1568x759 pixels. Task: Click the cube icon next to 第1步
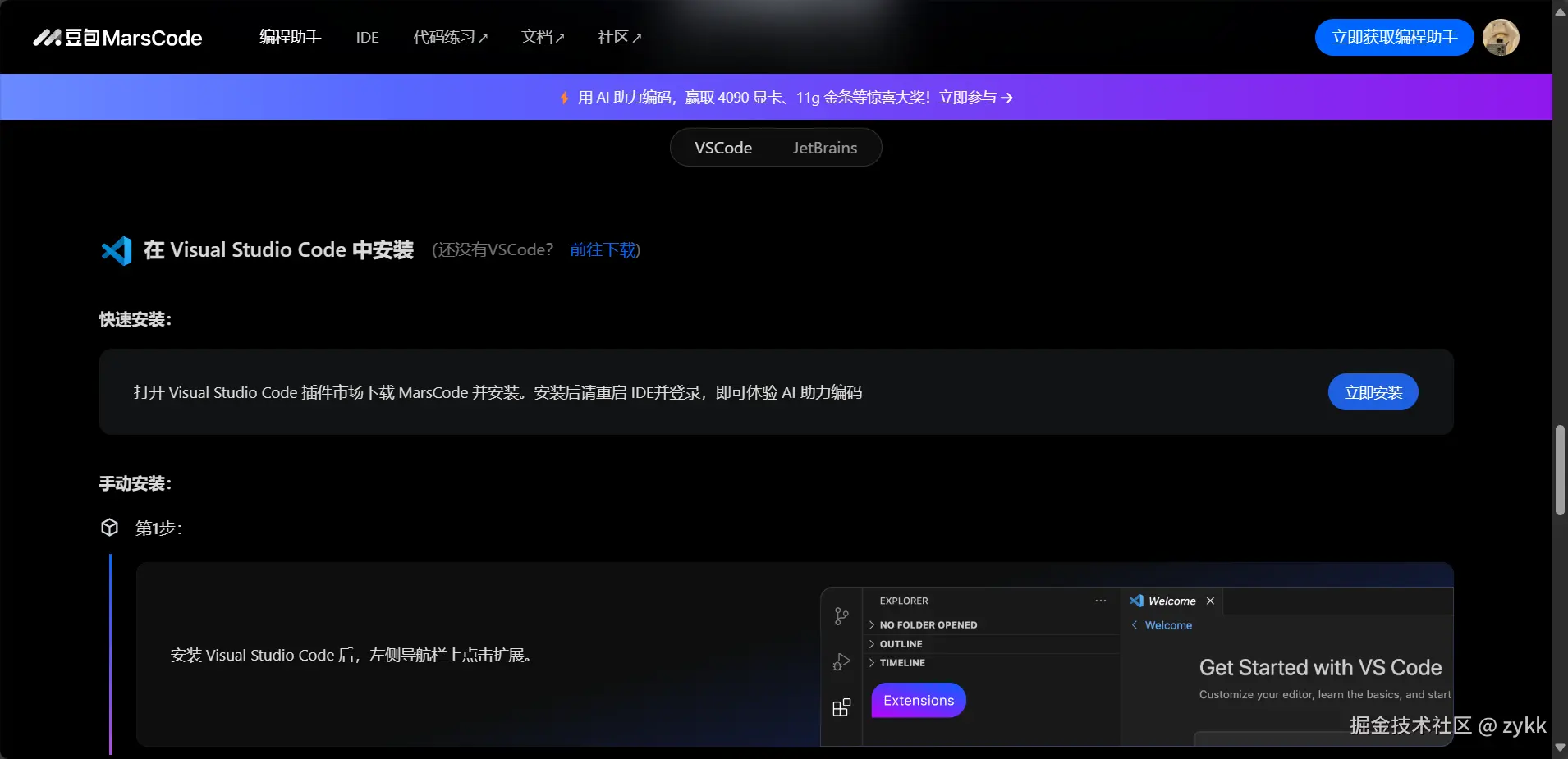pyautogui.click(x=109, y=528)
